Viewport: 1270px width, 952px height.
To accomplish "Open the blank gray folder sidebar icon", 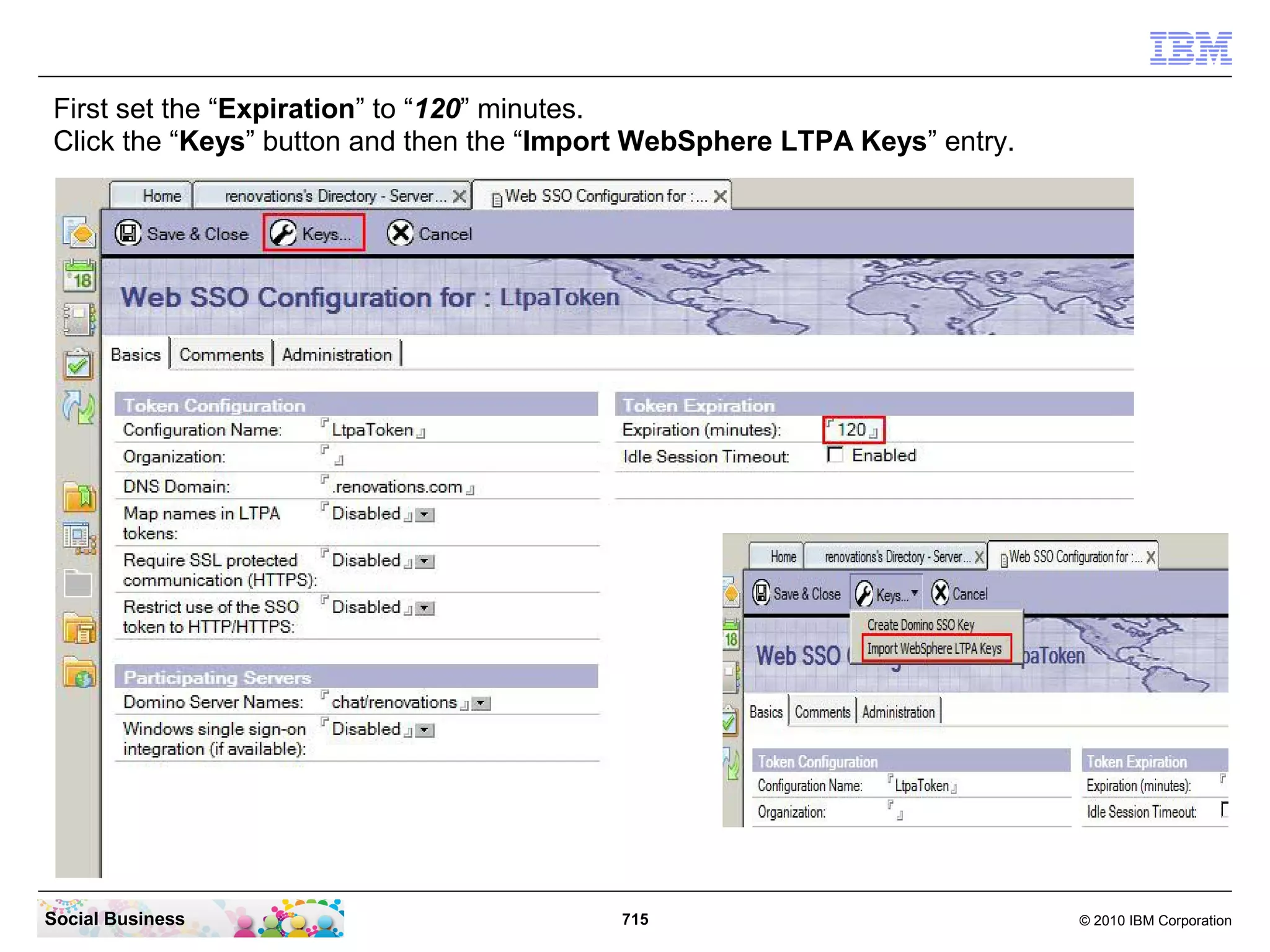I will [x=78, y=583].
